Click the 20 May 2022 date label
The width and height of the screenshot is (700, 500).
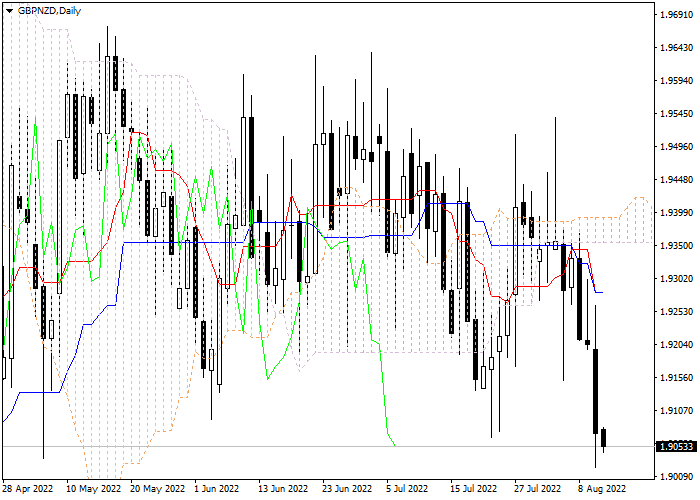(x=158, y=489)
